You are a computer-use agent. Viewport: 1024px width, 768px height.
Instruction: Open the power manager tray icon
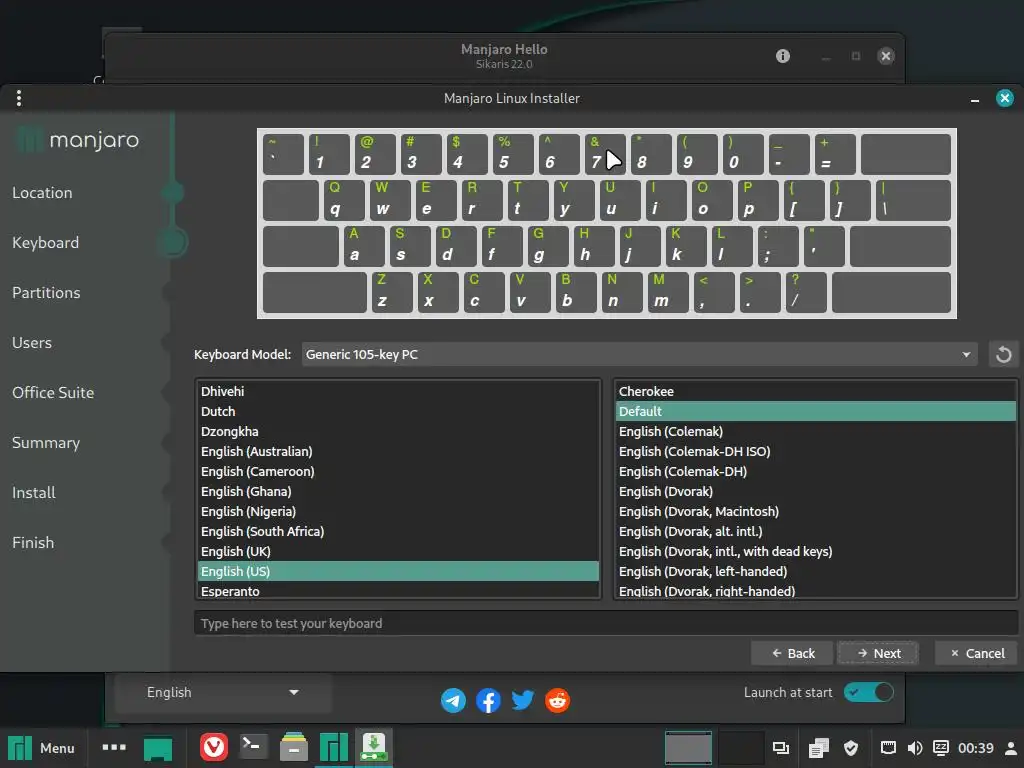pos(941,748)
